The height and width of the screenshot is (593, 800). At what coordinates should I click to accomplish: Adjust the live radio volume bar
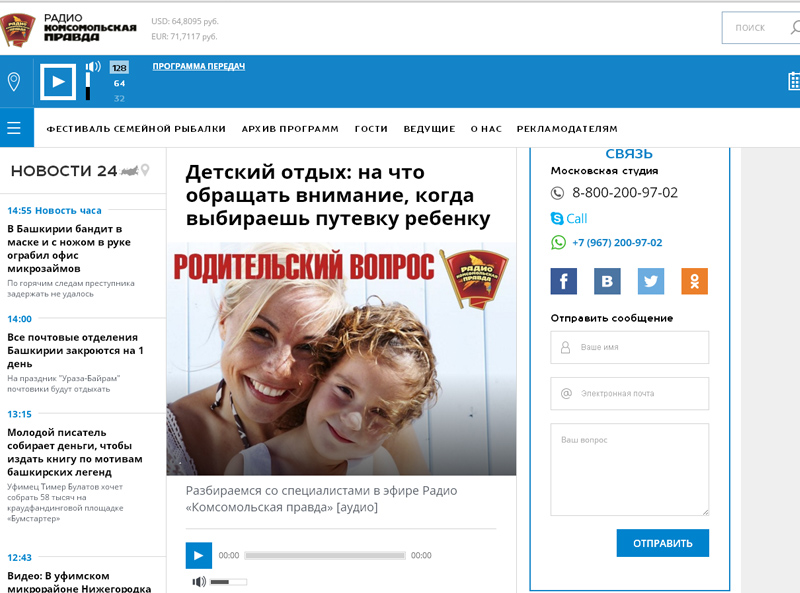88,86
